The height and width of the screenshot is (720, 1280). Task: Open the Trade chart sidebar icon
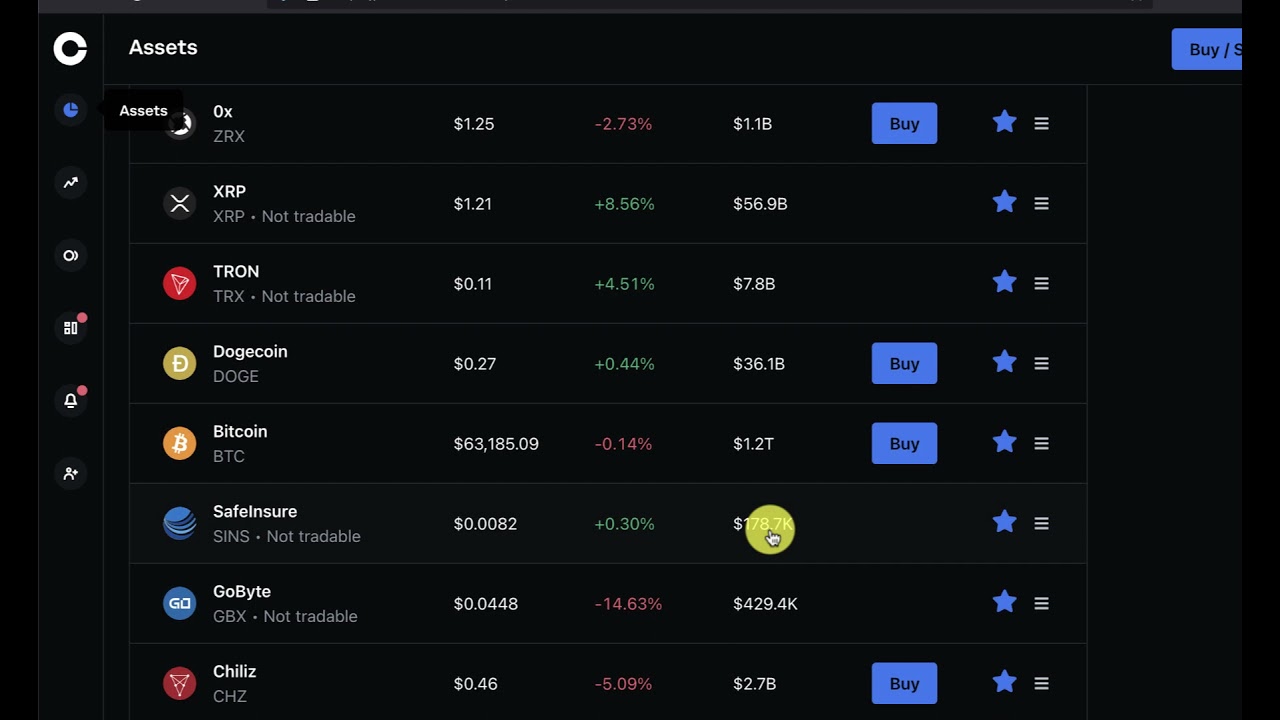pos(70,183)
